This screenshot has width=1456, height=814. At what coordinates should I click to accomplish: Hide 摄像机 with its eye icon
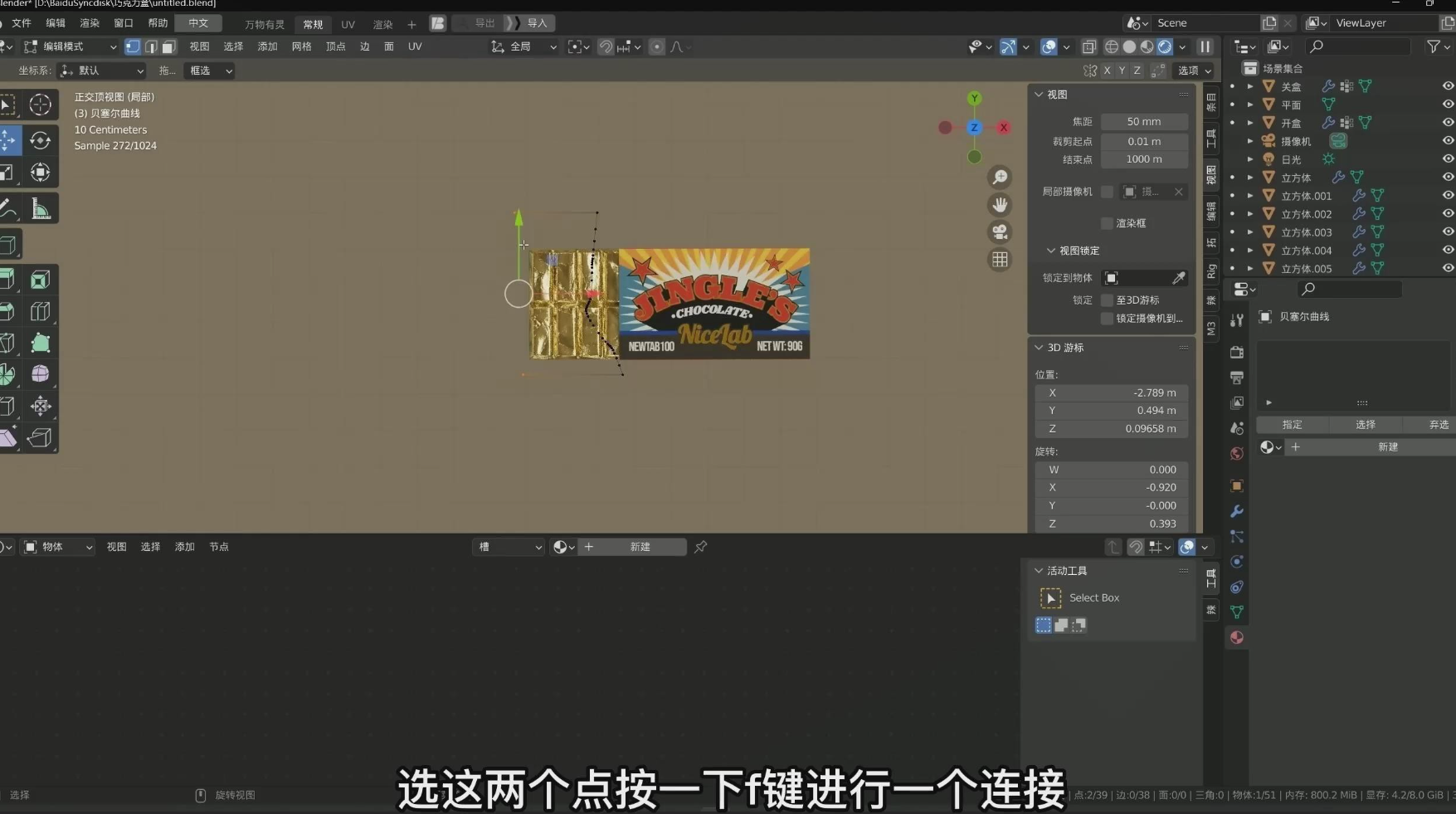coord(1448,141)
